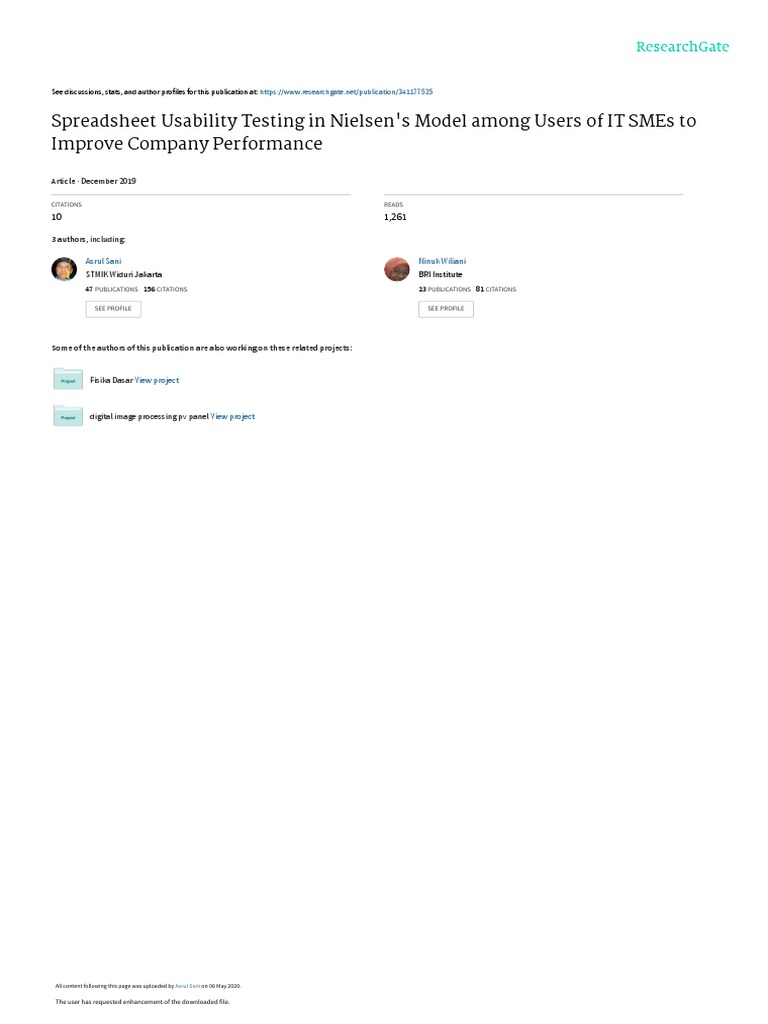Click the STMIK Widuri Jakarta affiliation

124,274
